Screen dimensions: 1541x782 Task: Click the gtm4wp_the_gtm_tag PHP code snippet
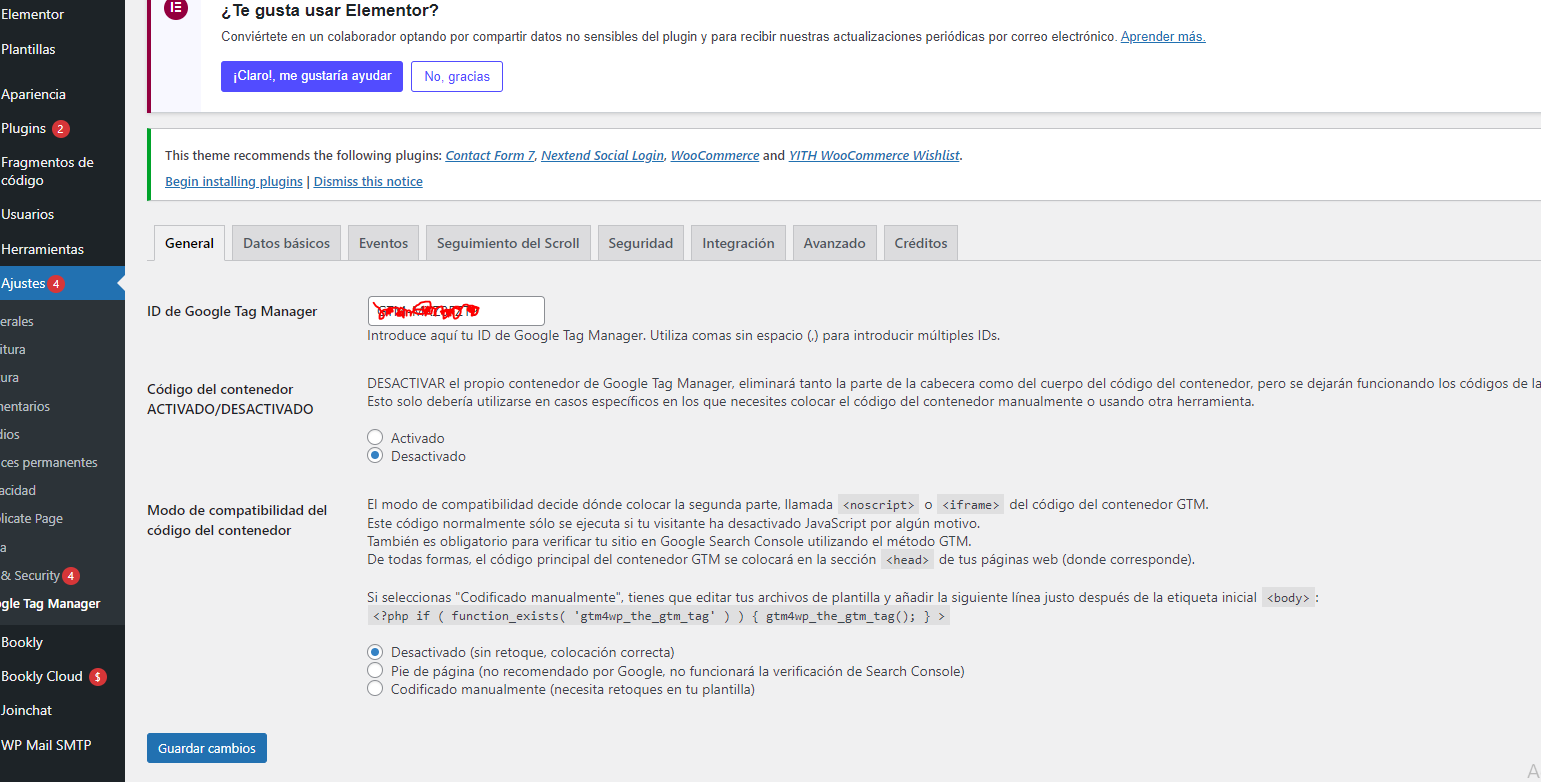click(657, 616)
